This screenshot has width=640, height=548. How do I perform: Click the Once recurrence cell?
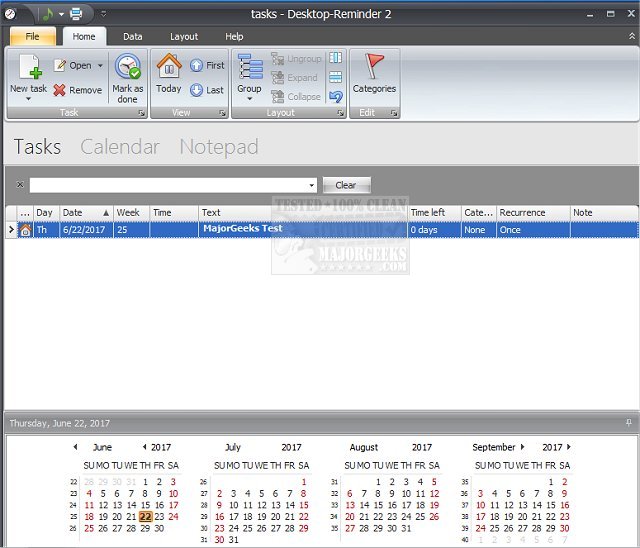coord(533,230)
